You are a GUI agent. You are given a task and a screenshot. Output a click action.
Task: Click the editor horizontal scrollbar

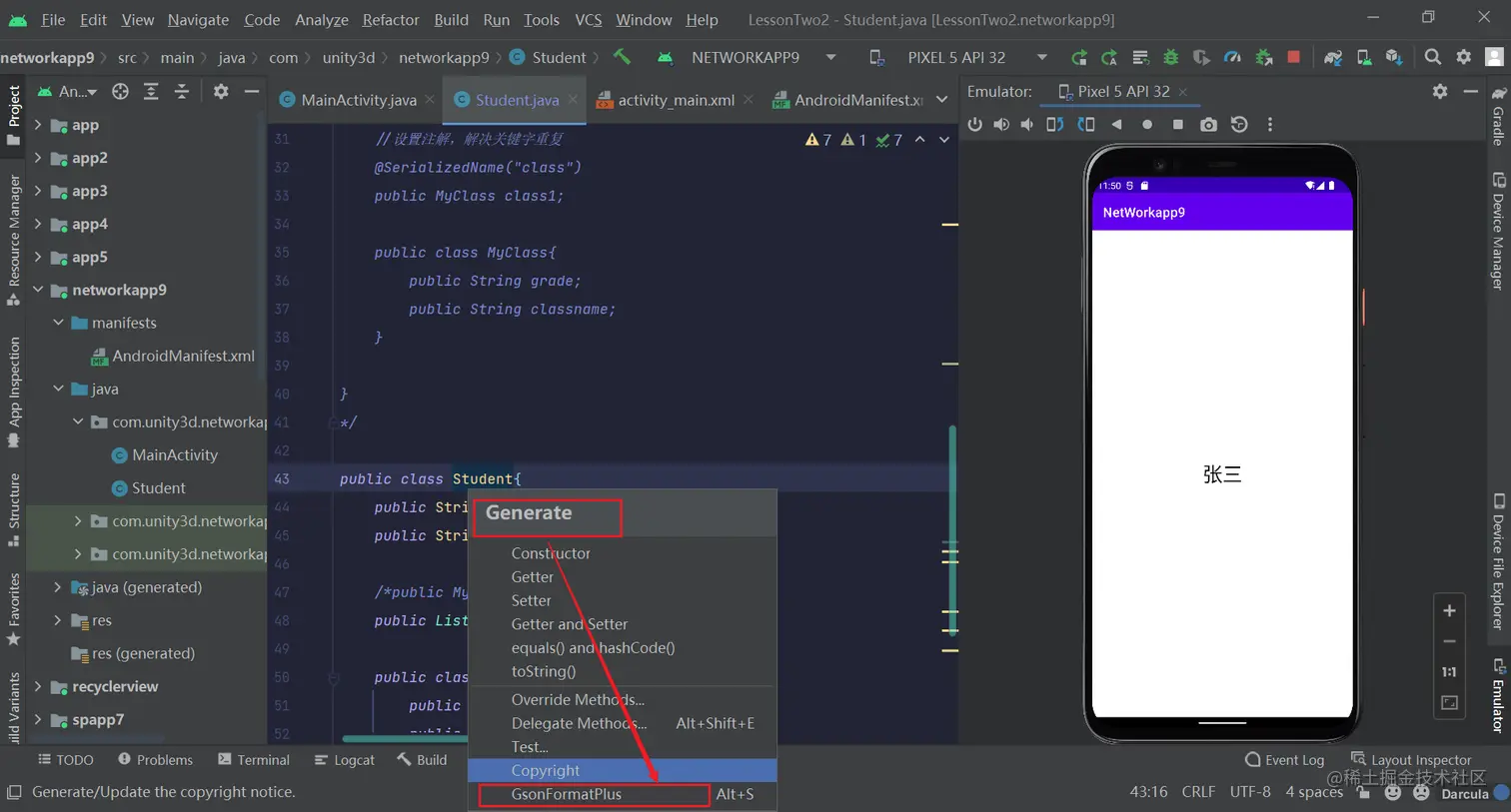coord(404,739)
